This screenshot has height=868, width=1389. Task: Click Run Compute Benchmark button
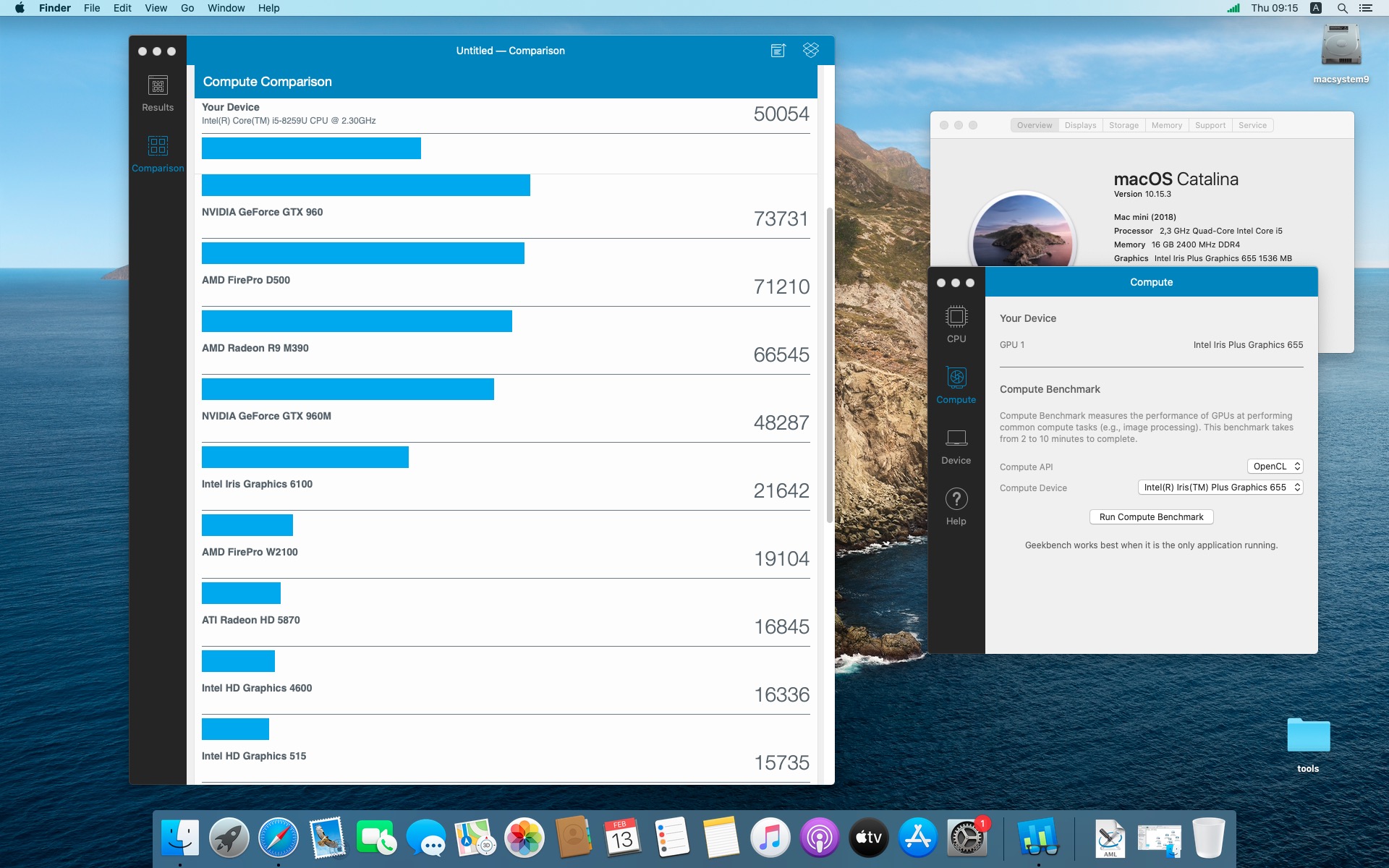[x=1151, y=517]
